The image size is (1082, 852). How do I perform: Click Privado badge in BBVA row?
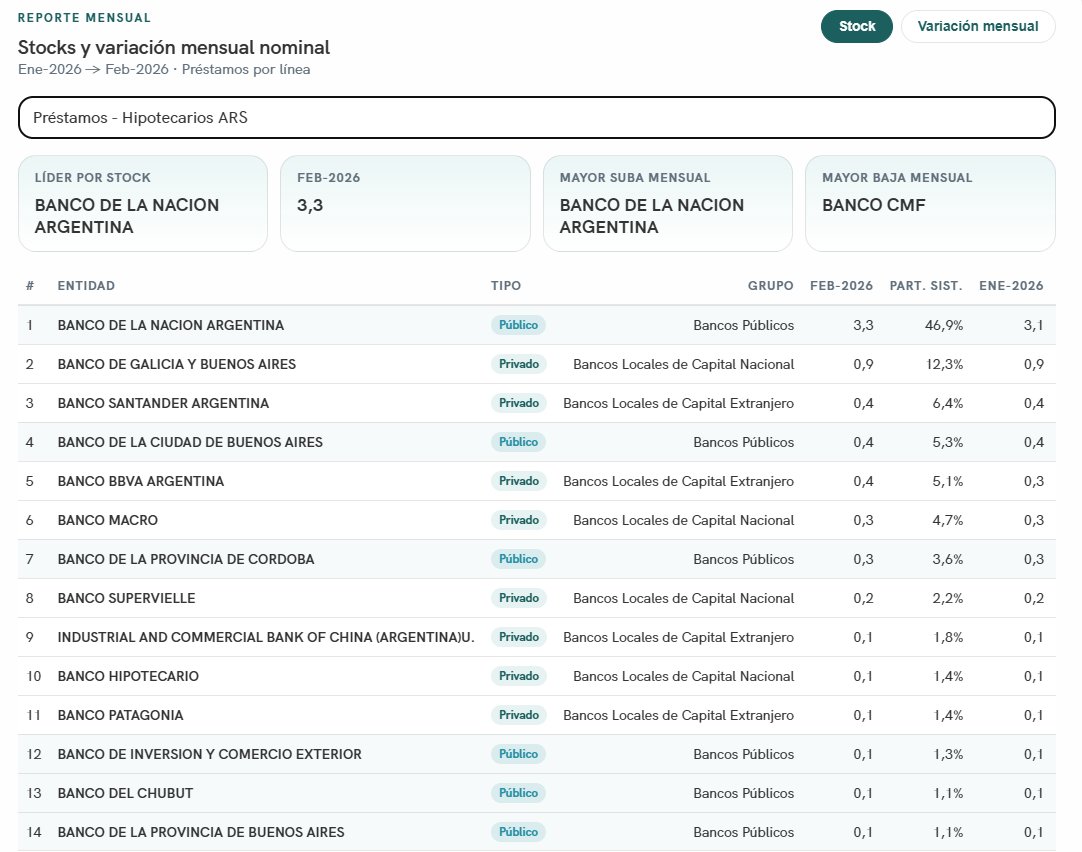pyautogui.click(x=518, y=481)
